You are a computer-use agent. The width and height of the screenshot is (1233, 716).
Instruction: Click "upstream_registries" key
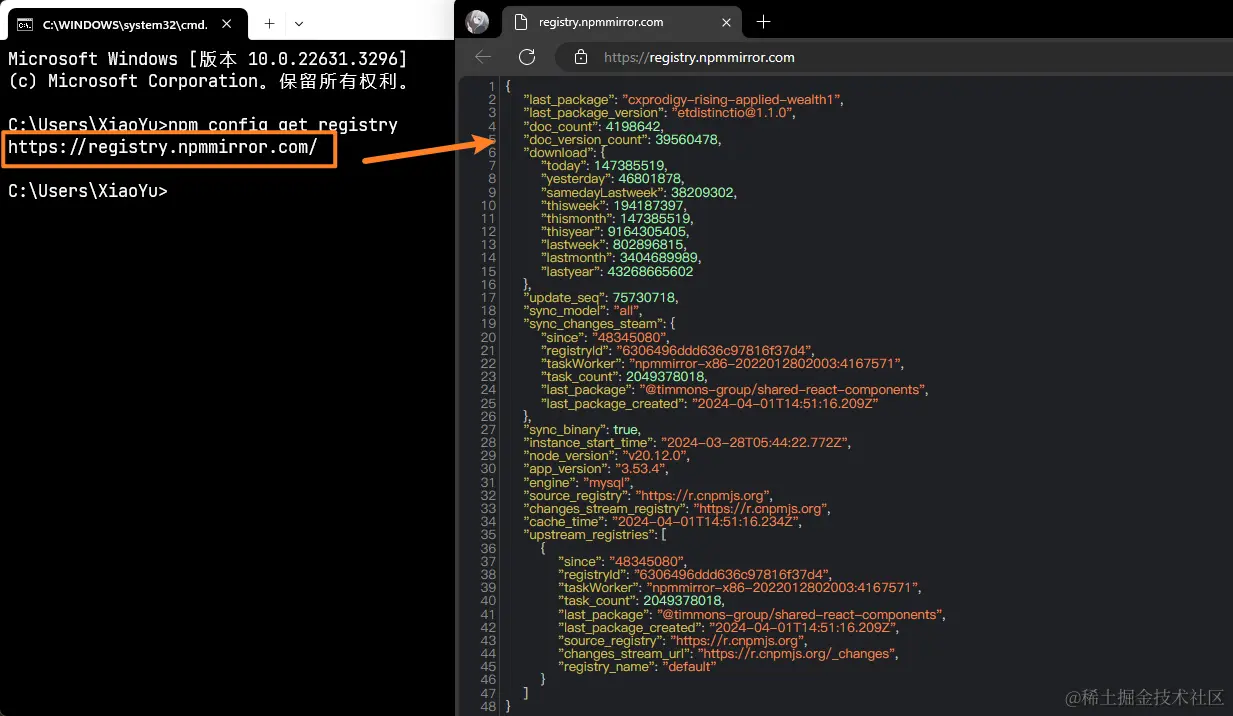tap(591, 534)
